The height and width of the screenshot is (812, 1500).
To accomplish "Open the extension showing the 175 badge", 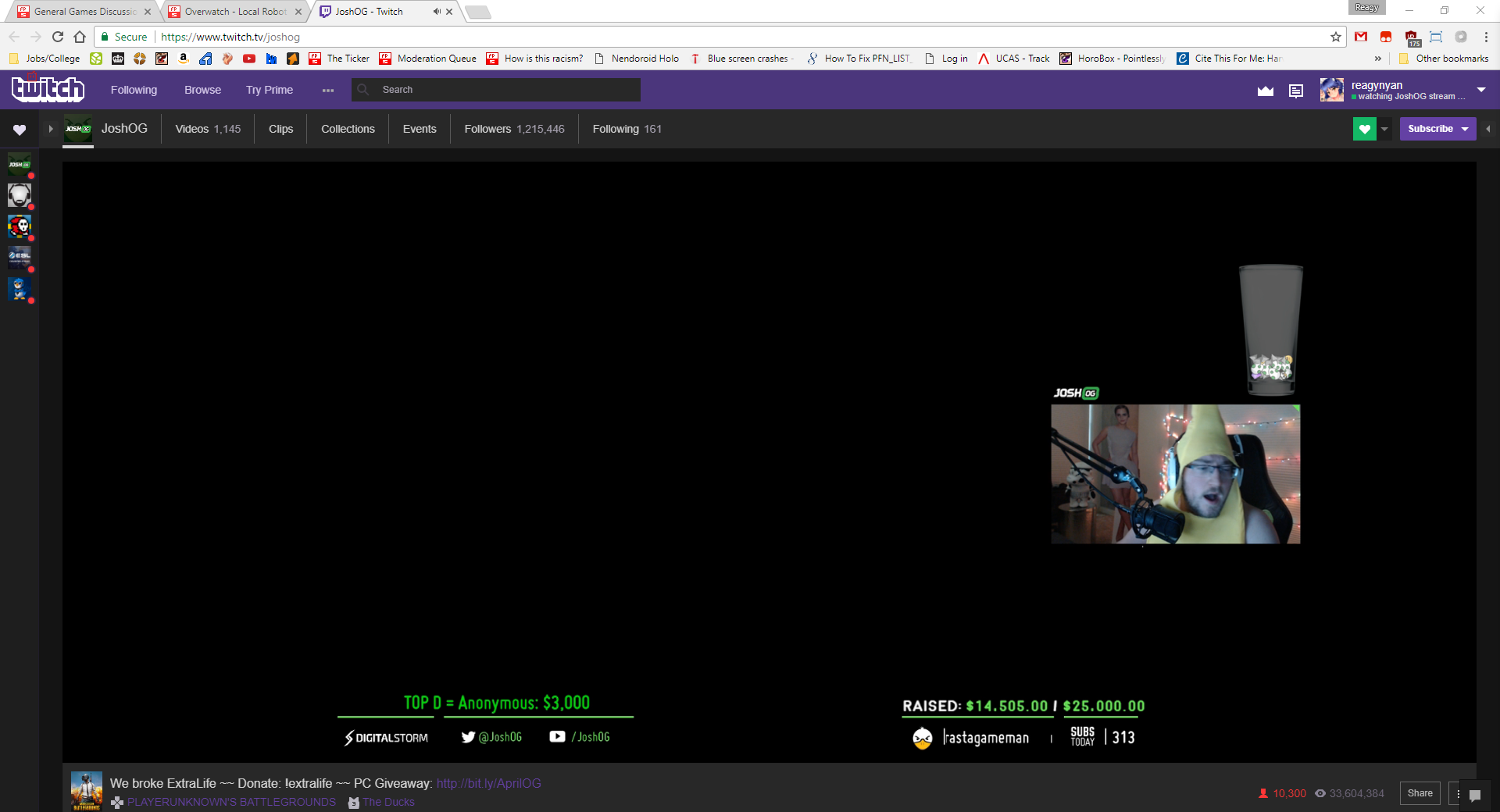I will [1412, 37].
